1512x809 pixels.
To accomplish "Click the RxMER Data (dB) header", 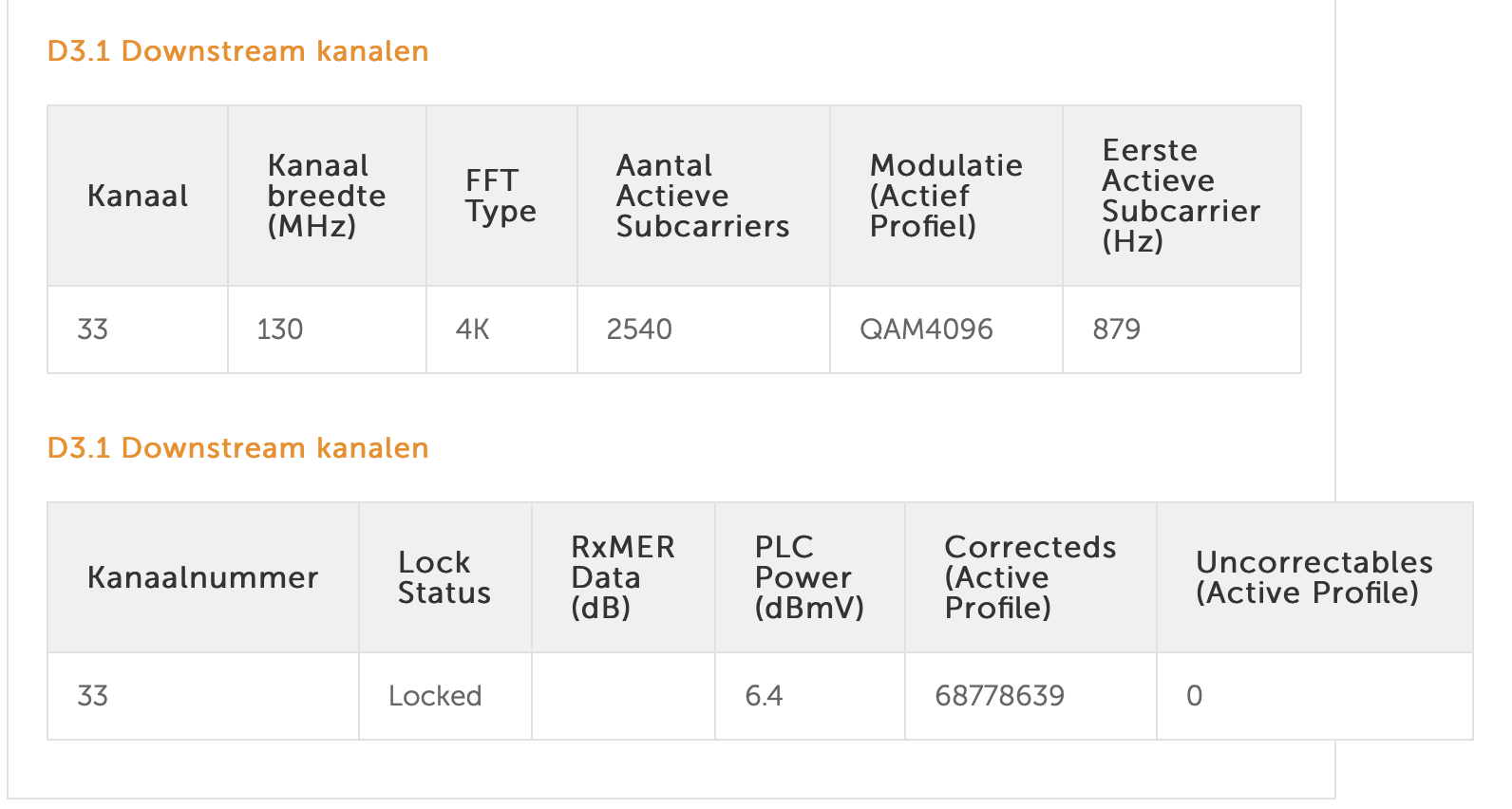I will [622, 578].
